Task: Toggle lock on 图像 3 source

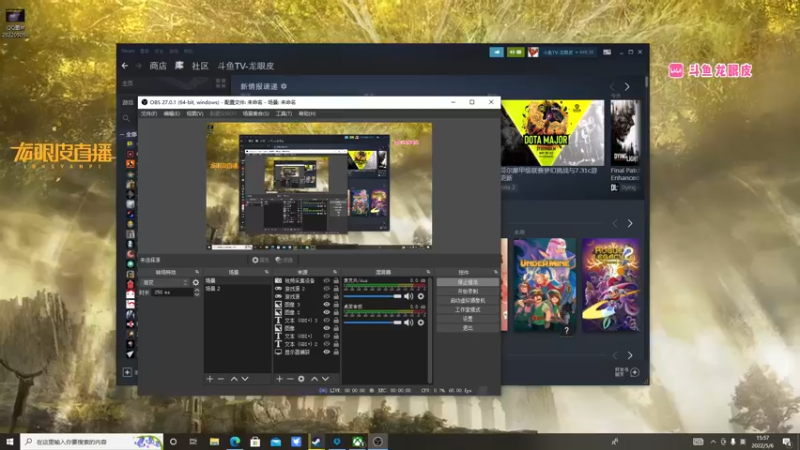Action: [x=336, y=305]
